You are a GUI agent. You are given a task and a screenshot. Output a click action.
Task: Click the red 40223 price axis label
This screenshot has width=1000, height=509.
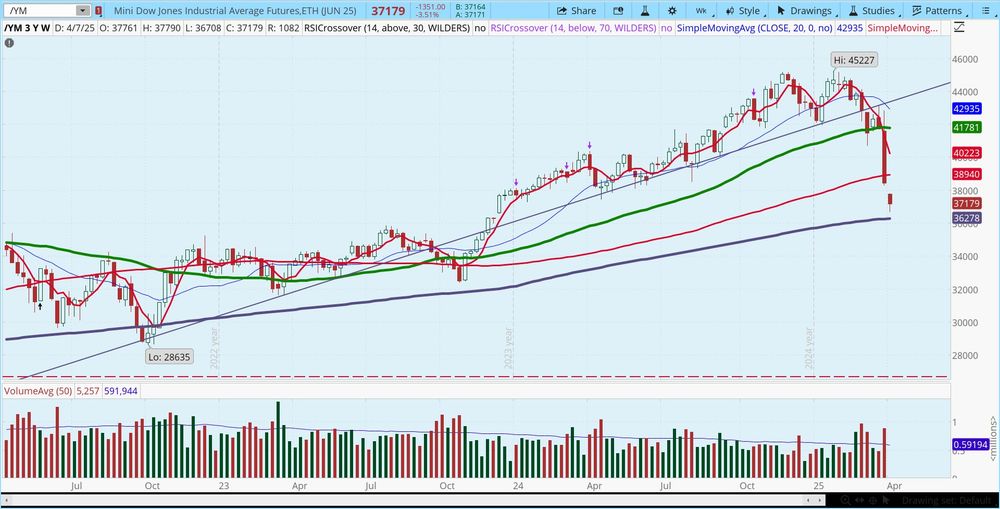[966, 153]
